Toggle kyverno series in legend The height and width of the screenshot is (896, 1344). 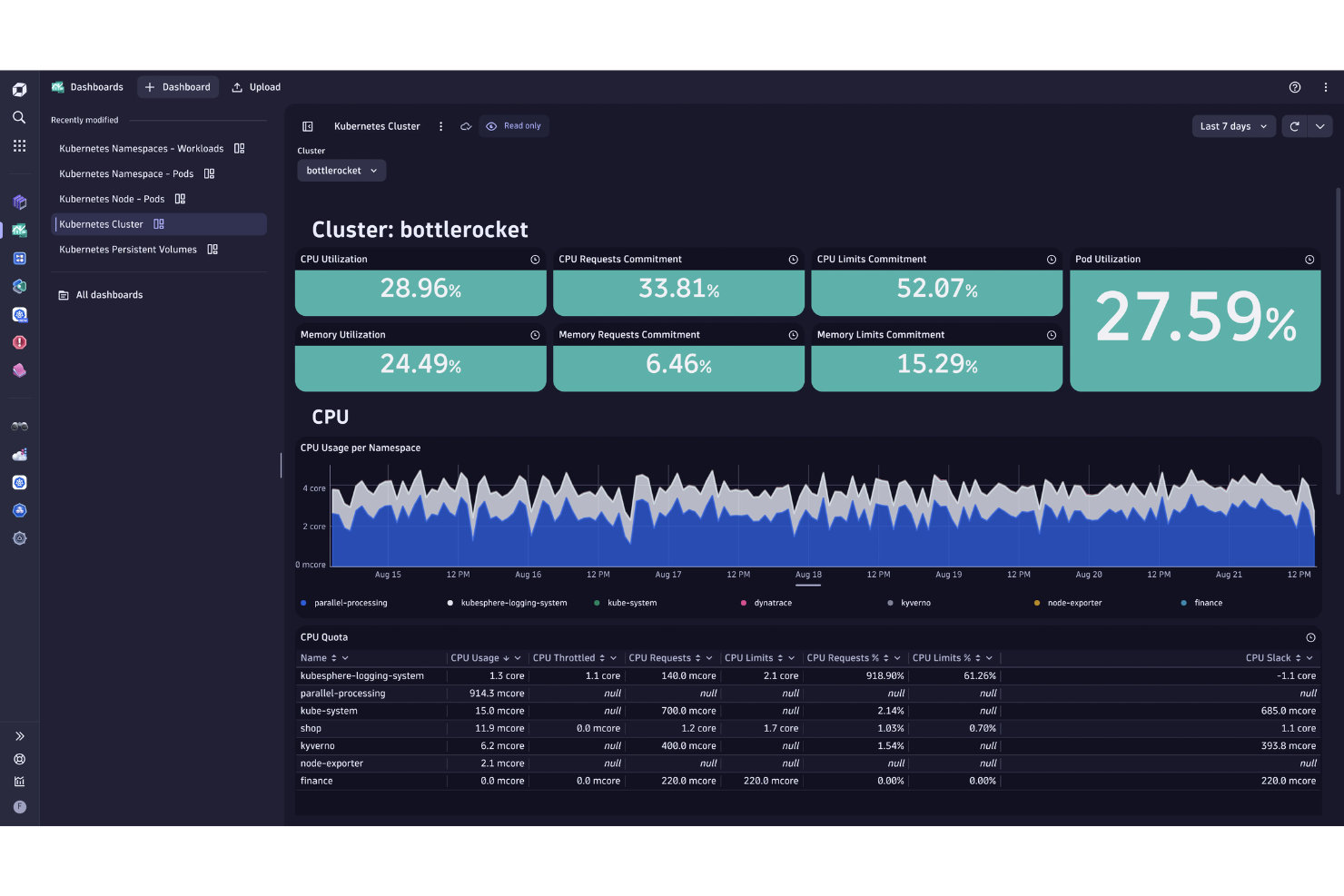(x=909, y=603)
